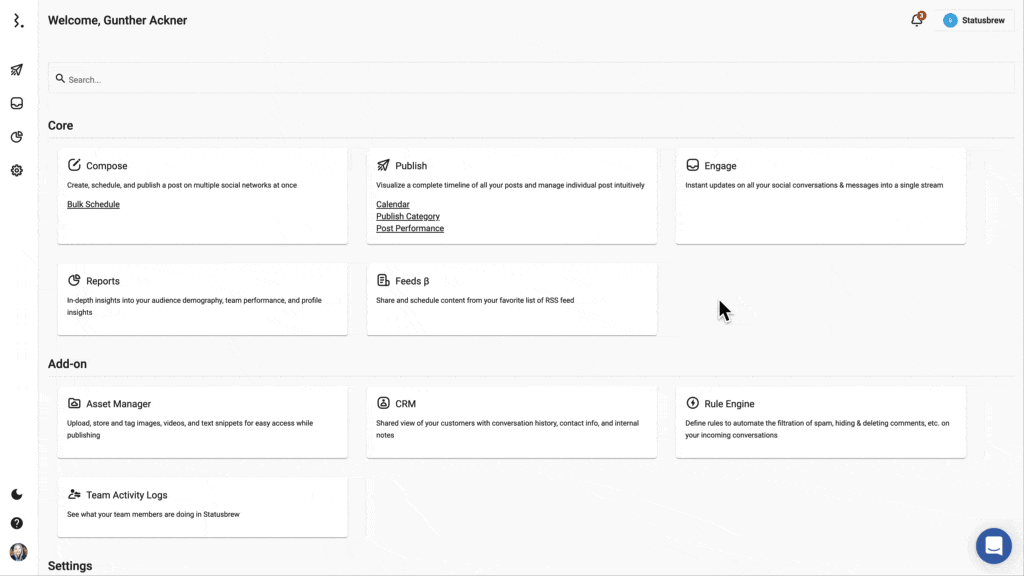Screen dimensions: 1024x576
Task: Open the Statusbrew organization switcher
Action: [974, 20]
